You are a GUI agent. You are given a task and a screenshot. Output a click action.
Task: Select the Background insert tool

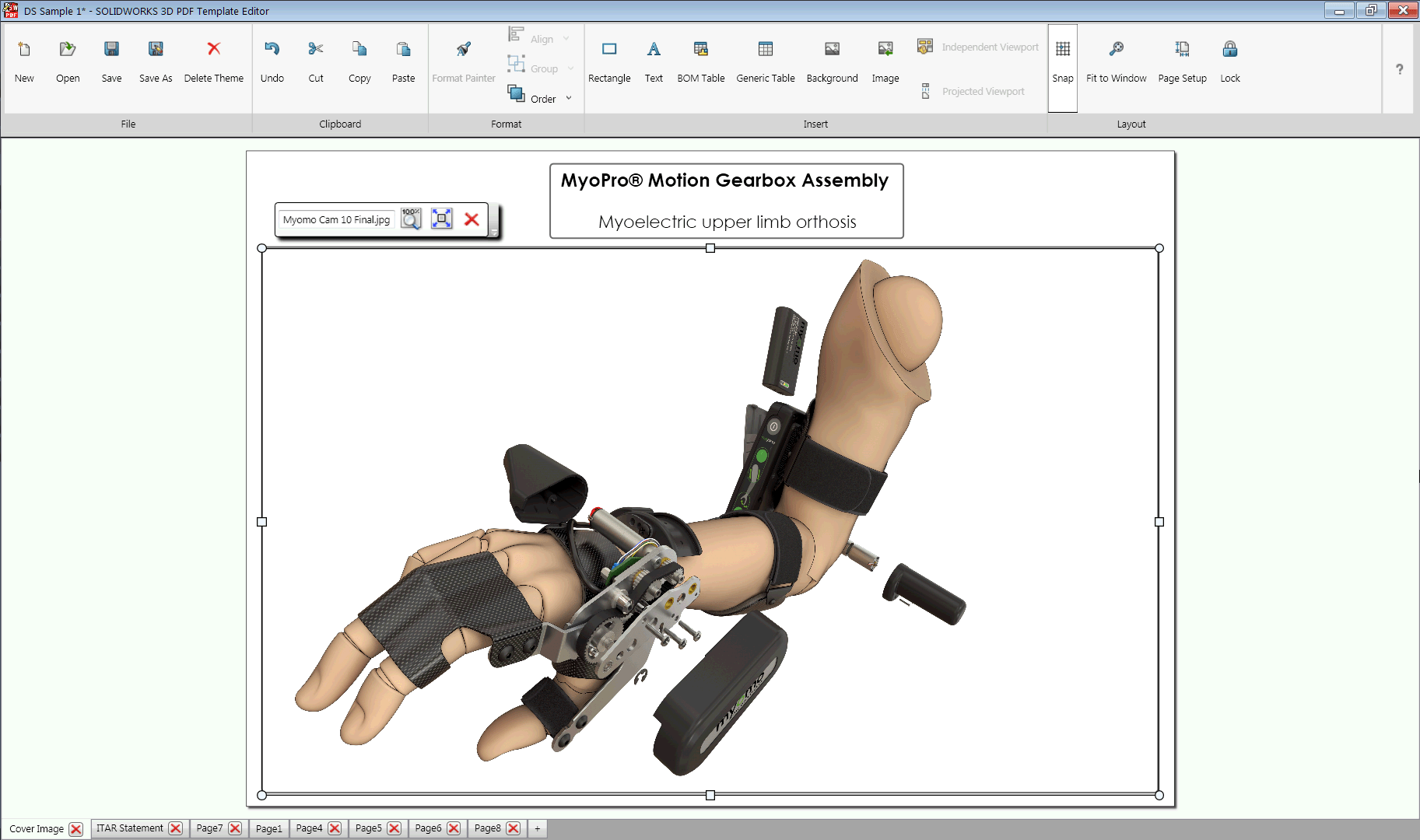(x=832, y=62)
